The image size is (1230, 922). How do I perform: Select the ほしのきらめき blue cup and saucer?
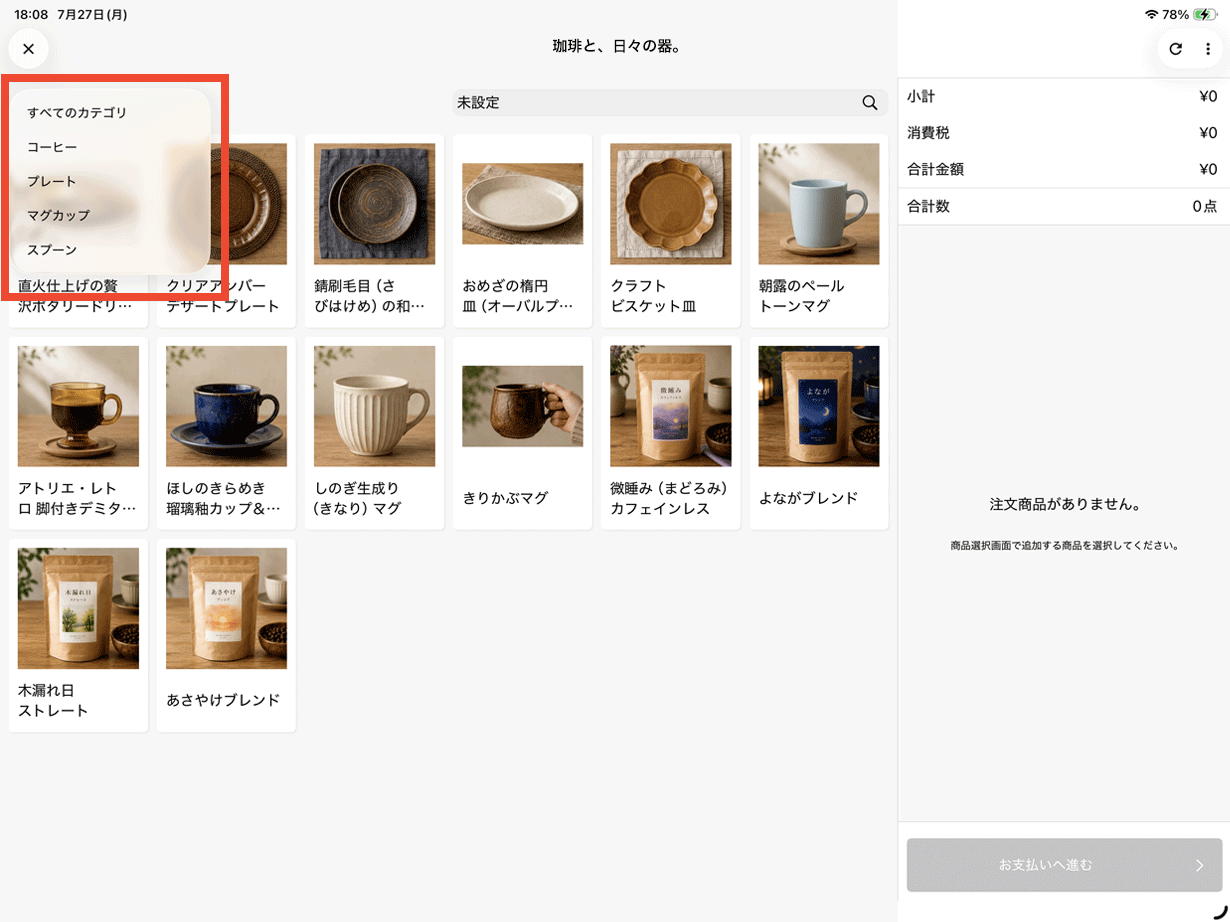tap(226, 433)
